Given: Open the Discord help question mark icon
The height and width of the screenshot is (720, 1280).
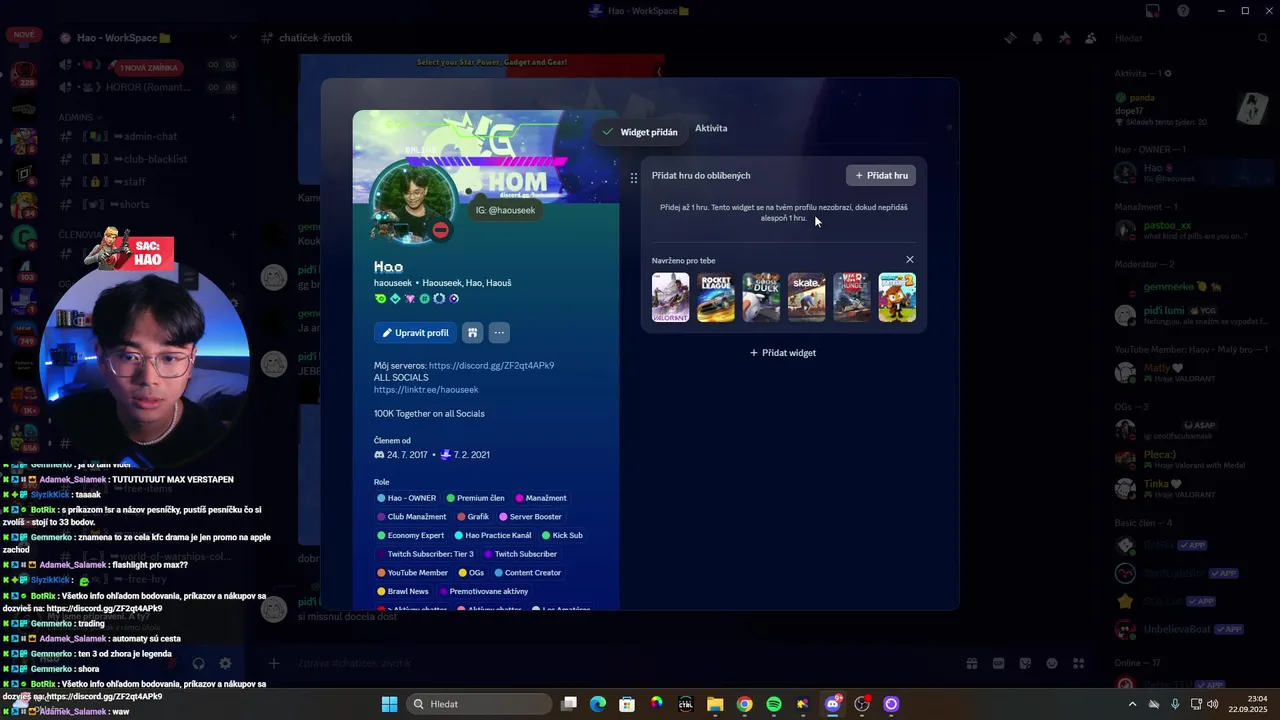Looking at the screenshot, I should click(x=1183, y=11).
